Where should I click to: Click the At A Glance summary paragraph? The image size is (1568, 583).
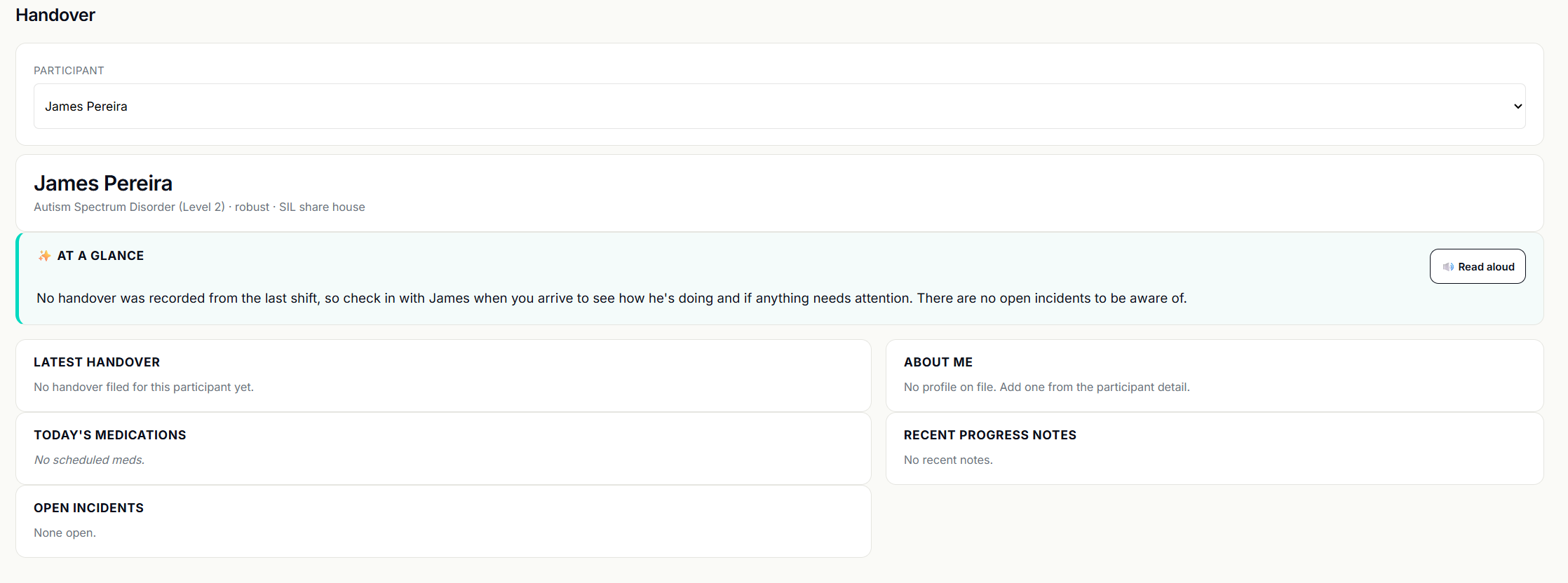pos(611,299)
